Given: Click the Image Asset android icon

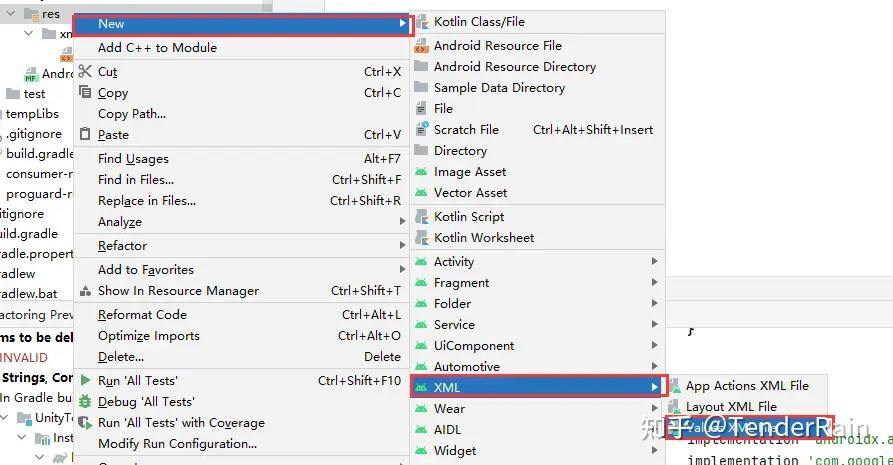Looking at the screenshot, I should coord(421,172).
